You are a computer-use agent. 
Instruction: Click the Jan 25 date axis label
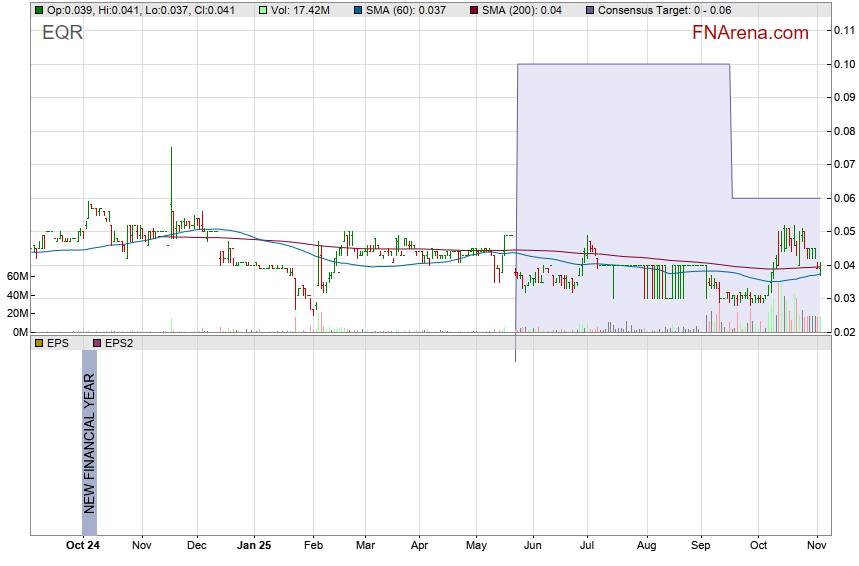pyautogui.click(x=254, y=546)
